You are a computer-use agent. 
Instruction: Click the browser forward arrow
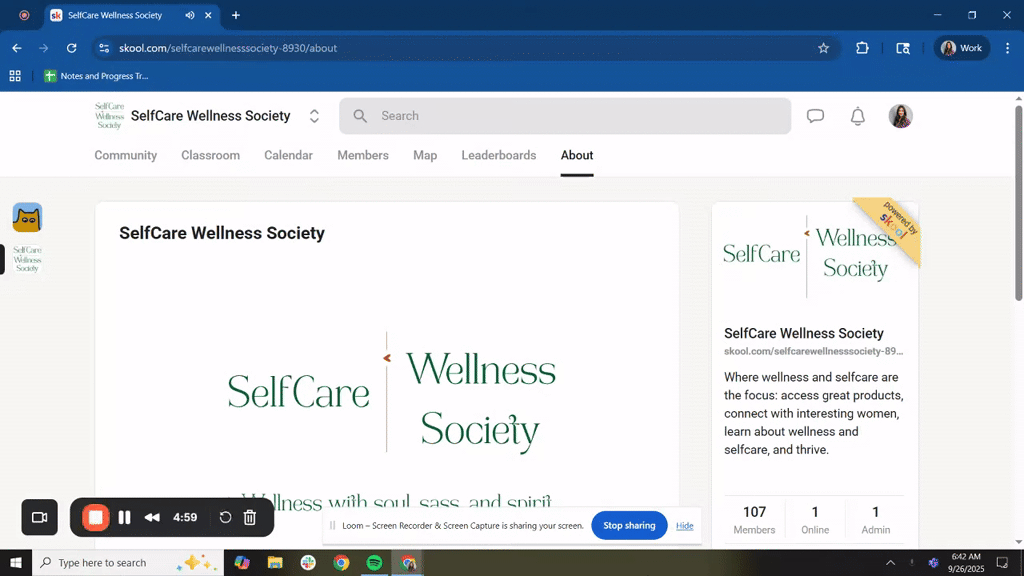coord(44,48)
